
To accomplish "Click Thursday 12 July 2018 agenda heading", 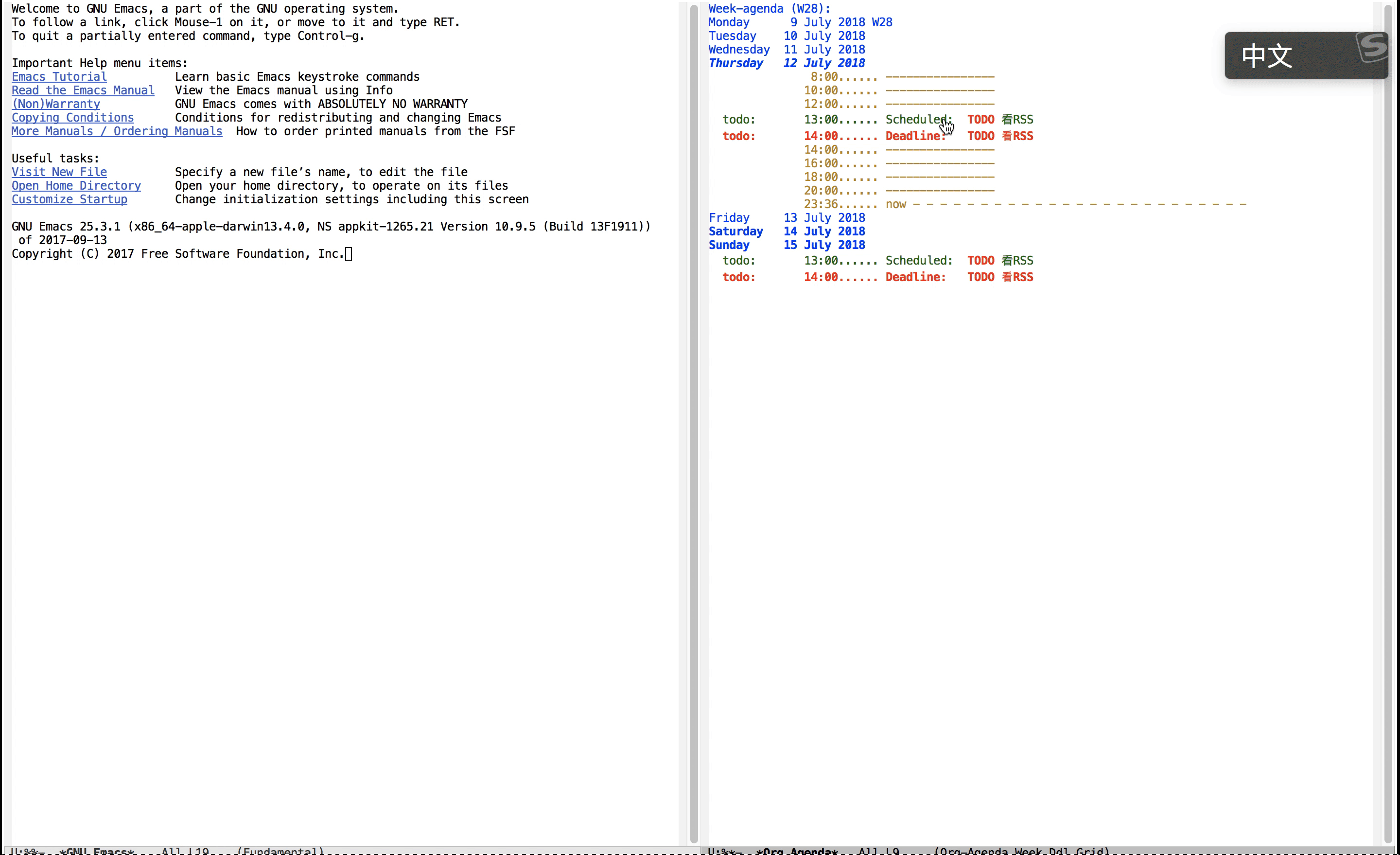I will click(x=787, y=63).
